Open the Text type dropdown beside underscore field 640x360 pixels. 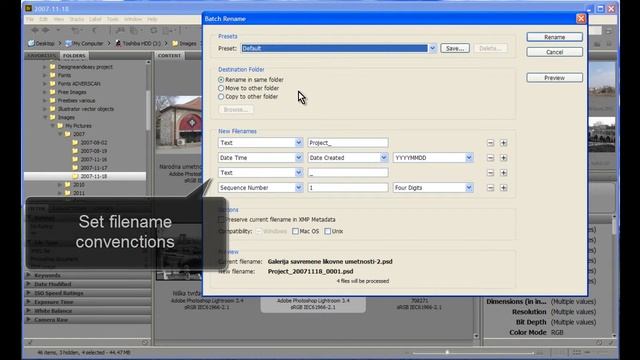(x=299, y=173)
